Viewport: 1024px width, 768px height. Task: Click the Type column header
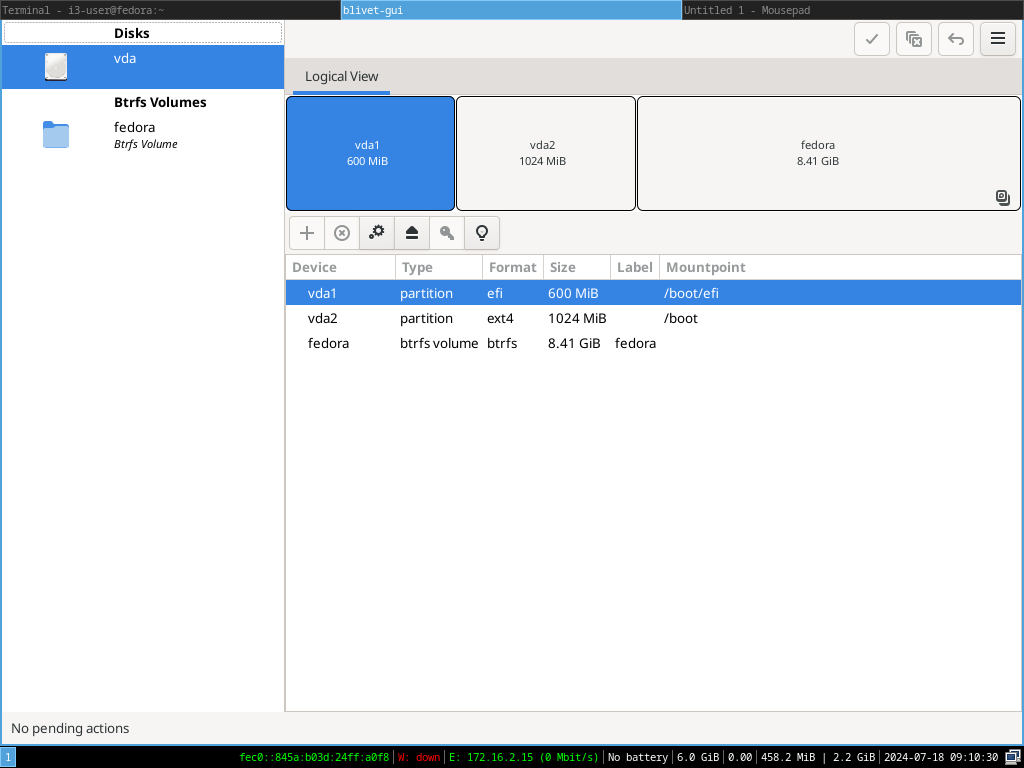point(439,267)
